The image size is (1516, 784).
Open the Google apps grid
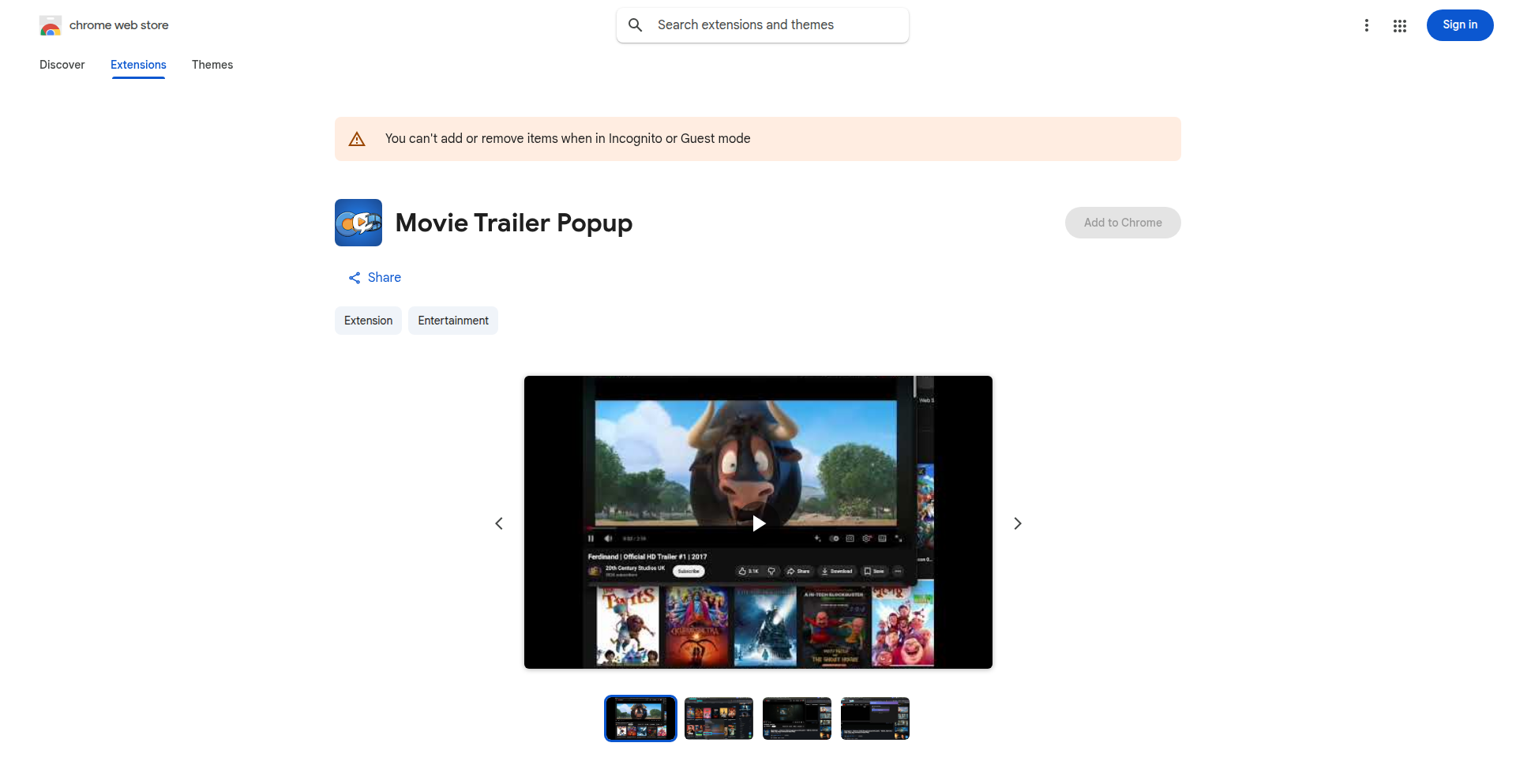click(1400, 25)
